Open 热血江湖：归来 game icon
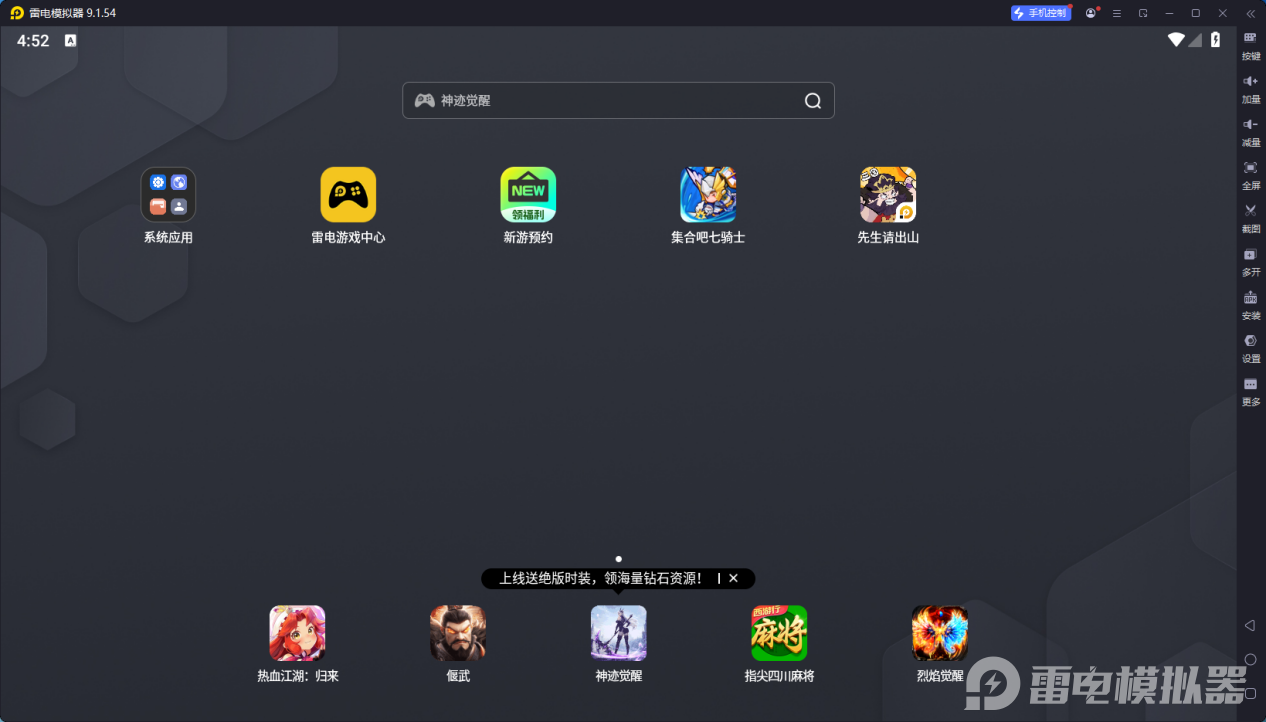The width and height of the screenshot is (1266, 722). coord(298,633)
